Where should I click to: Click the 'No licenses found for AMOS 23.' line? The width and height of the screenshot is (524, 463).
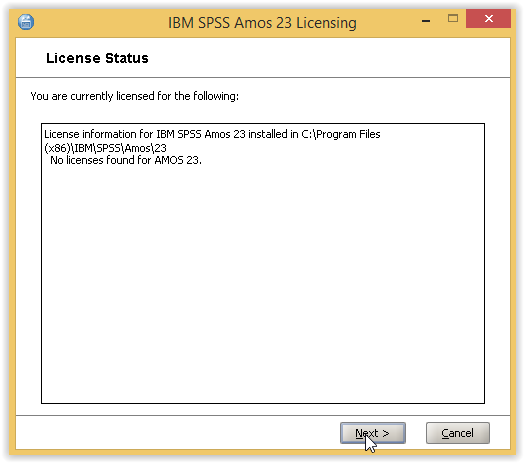[126, 160]
